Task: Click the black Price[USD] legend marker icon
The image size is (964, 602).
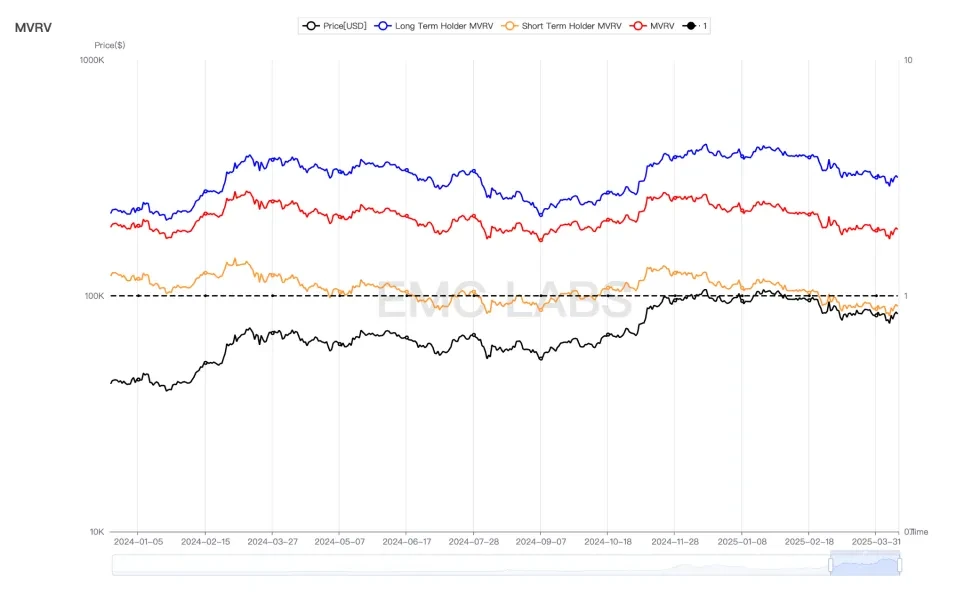Action: (x=312, y=25)
